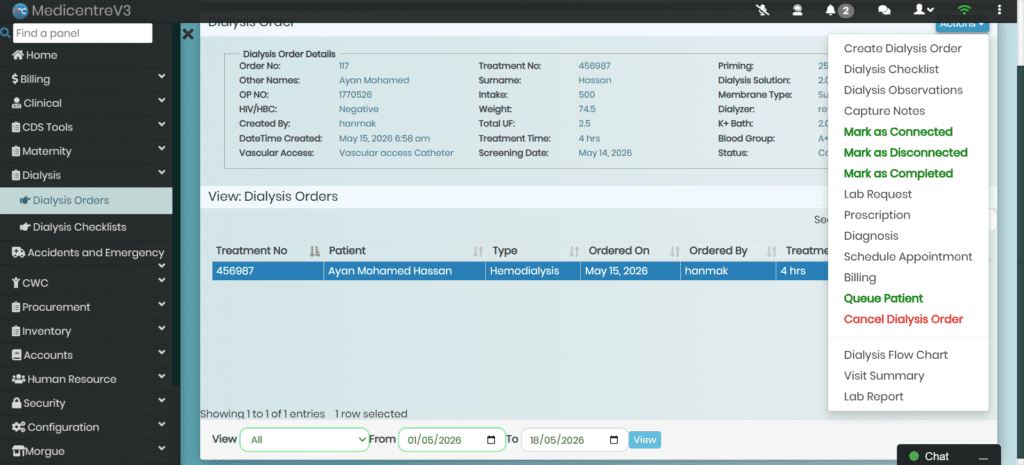Choose Create Dialysis Order from Actions menu
The height and width of the screenshot is (465, 1024).
[x=903, y=48]
